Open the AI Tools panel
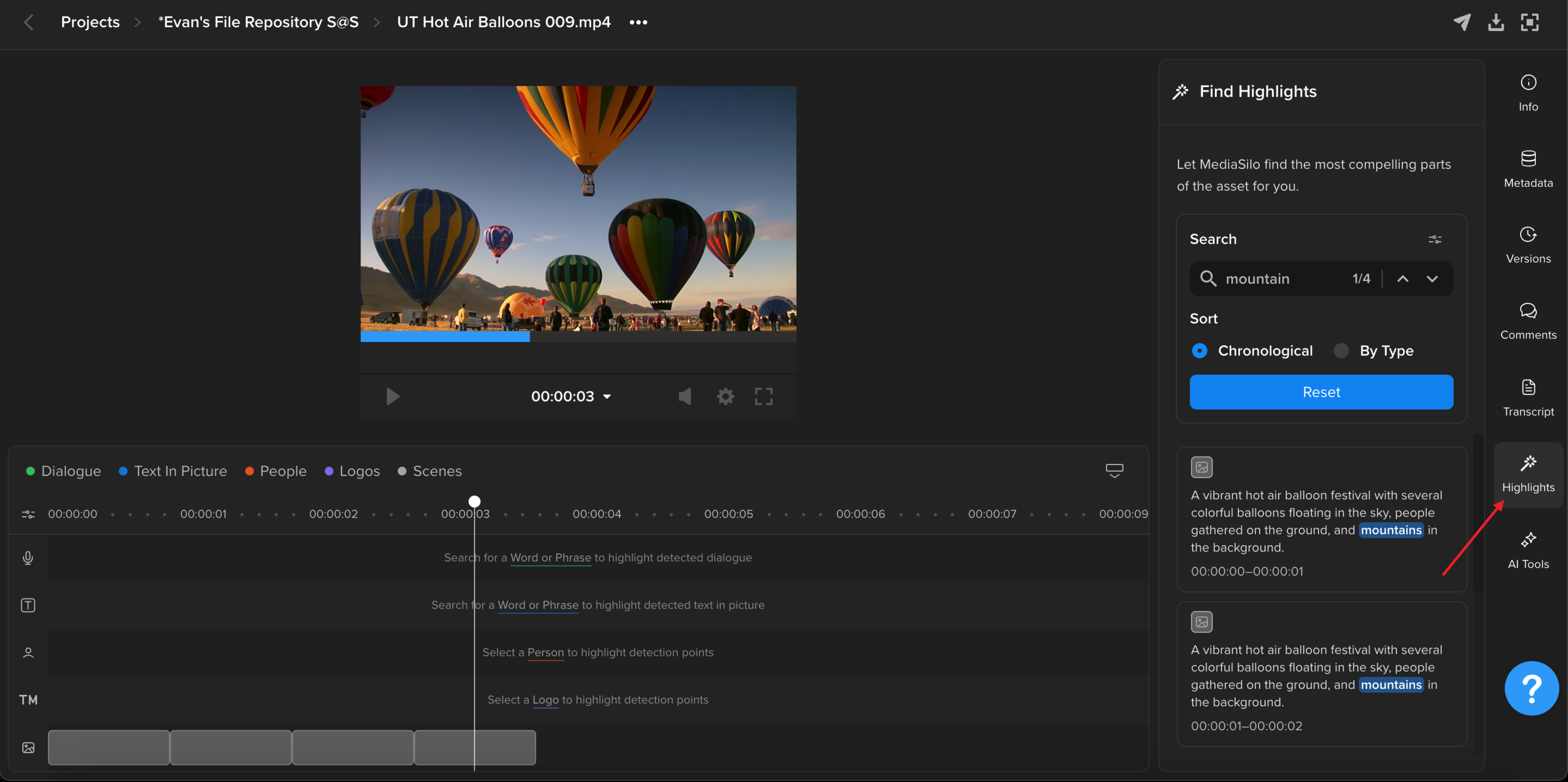This screenshot has width=1568, height=782. click(1528, 551)
